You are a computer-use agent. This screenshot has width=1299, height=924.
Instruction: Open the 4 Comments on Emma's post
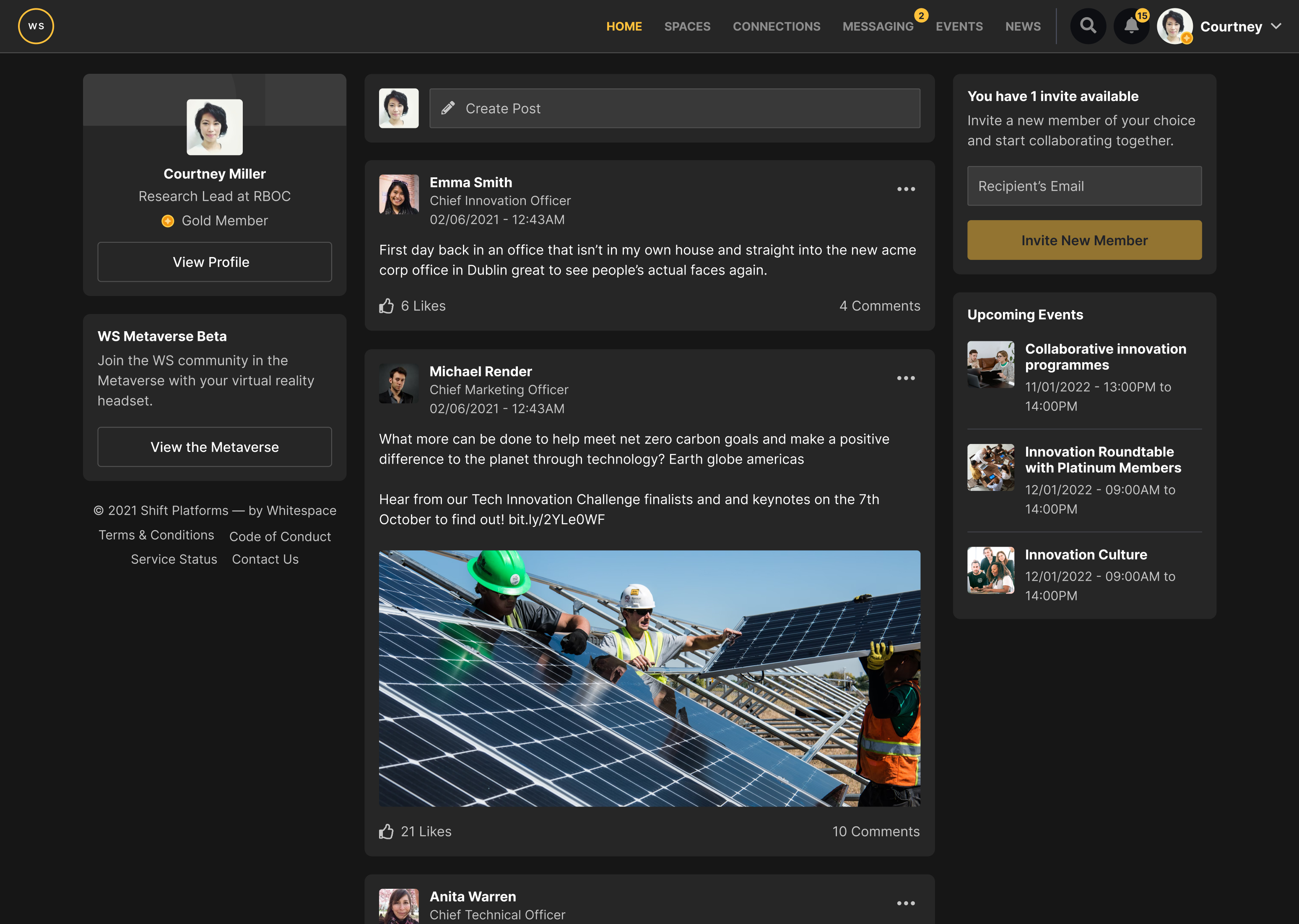pyautogui.click(x=879, y=306)
